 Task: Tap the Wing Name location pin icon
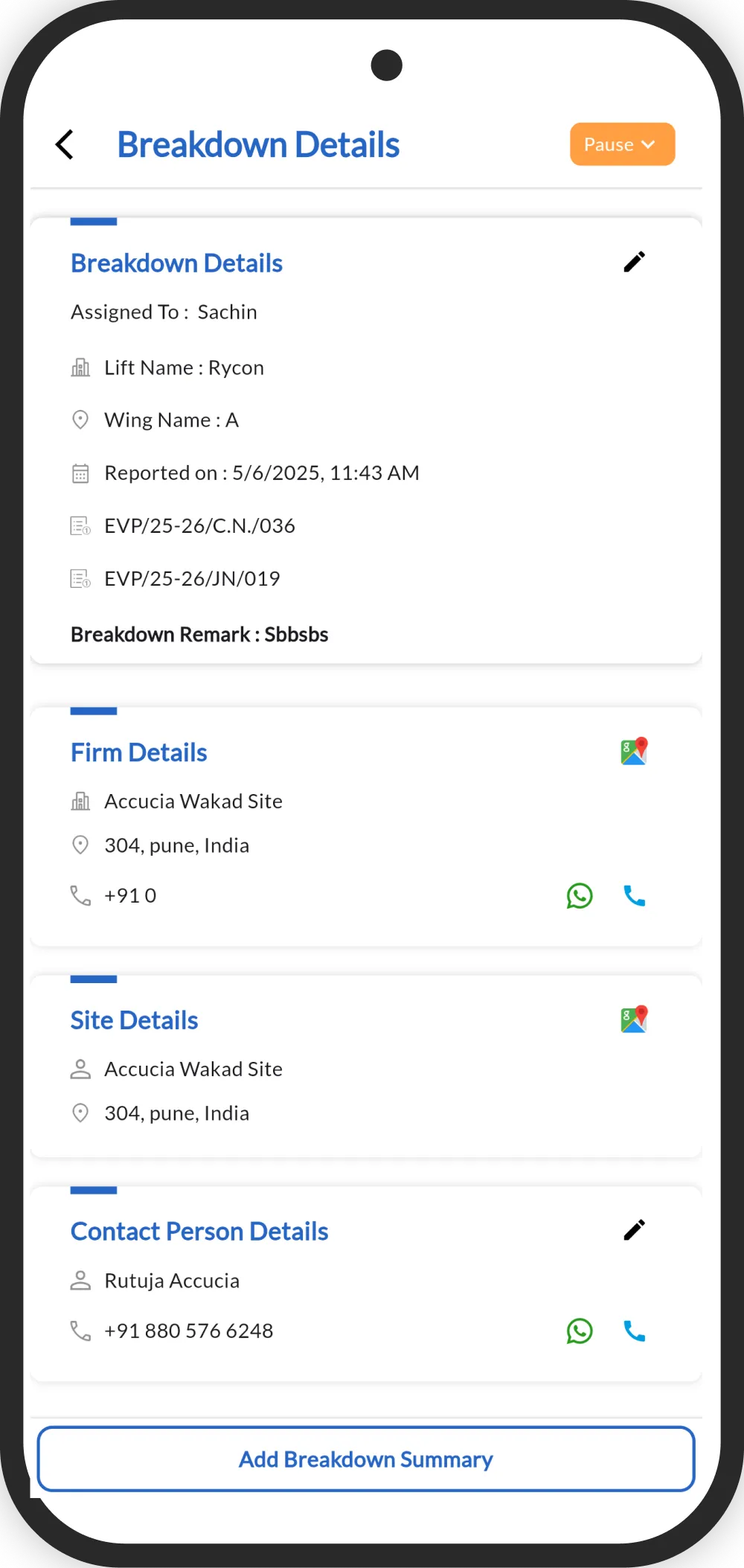tap(80, 420)
